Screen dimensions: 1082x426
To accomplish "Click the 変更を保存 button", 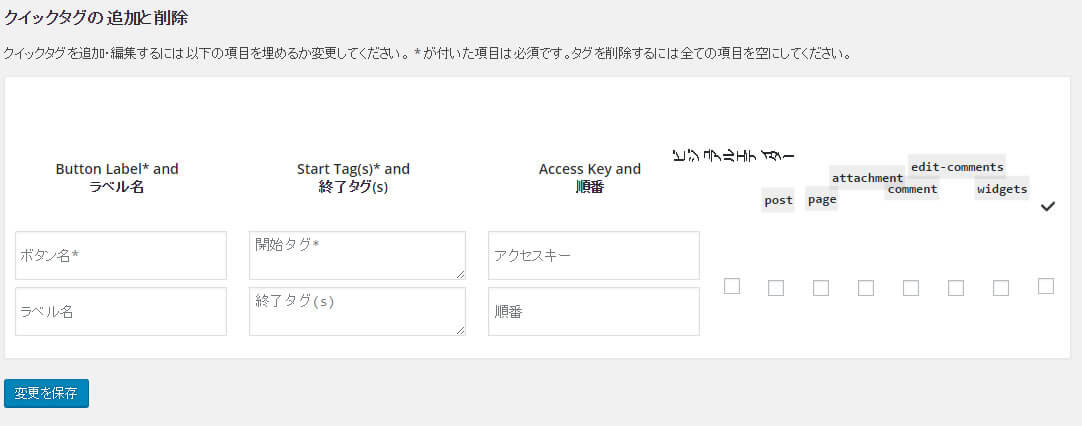I will (x=46, y=393).
